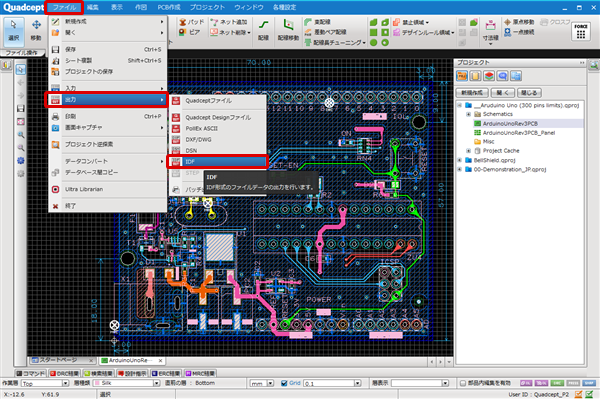Click the search icon beside プロジェクト panel

coord(594,65)
